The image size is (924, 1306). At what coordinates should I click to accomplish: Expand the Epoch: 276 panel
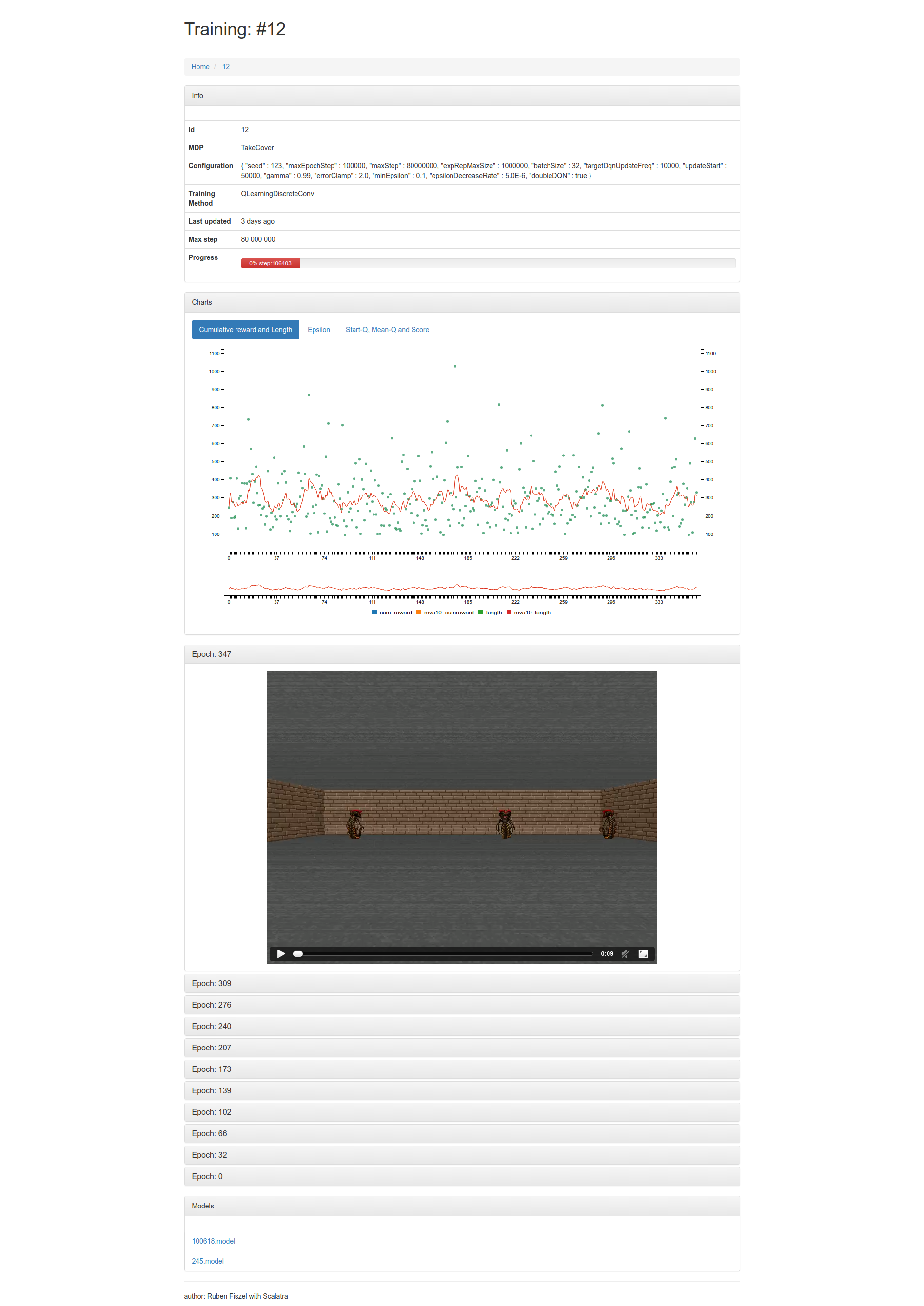tap(462, 1005)
